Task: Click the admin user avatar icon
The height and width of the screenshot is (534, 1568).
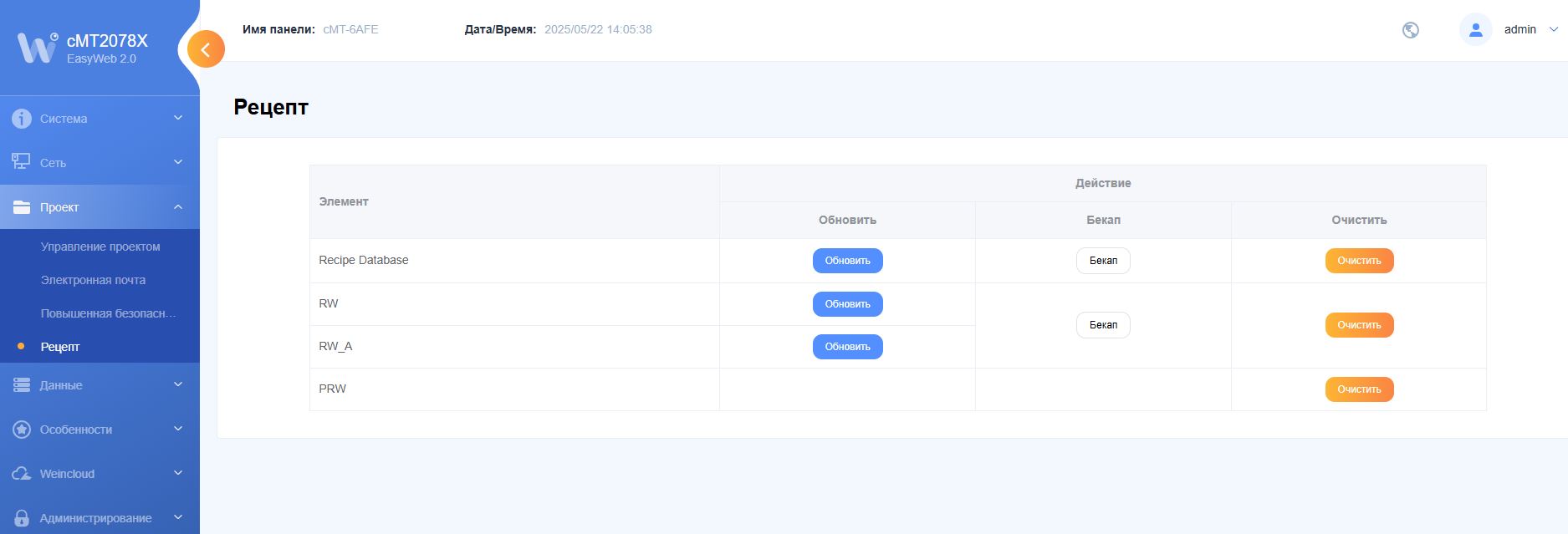Action: click(1475, 30)
